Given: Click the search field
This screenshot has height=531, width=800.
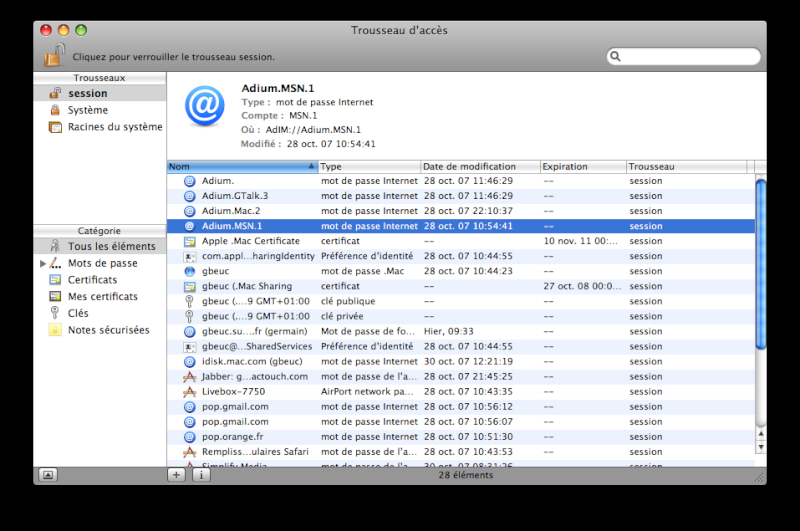Looking at the screenshot, I should pos(684,56).
